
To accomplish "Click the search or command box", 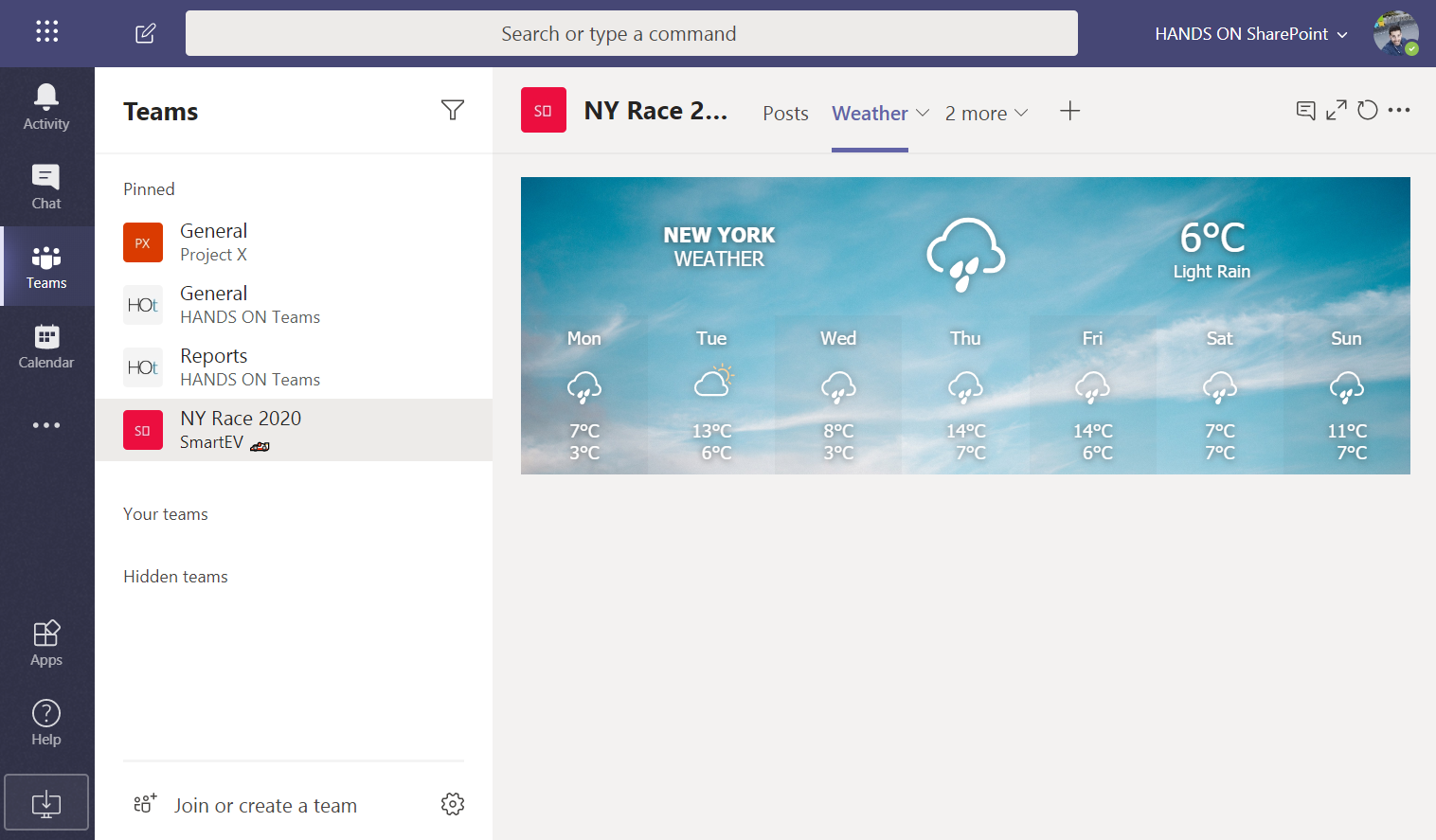I will [631, 34].
